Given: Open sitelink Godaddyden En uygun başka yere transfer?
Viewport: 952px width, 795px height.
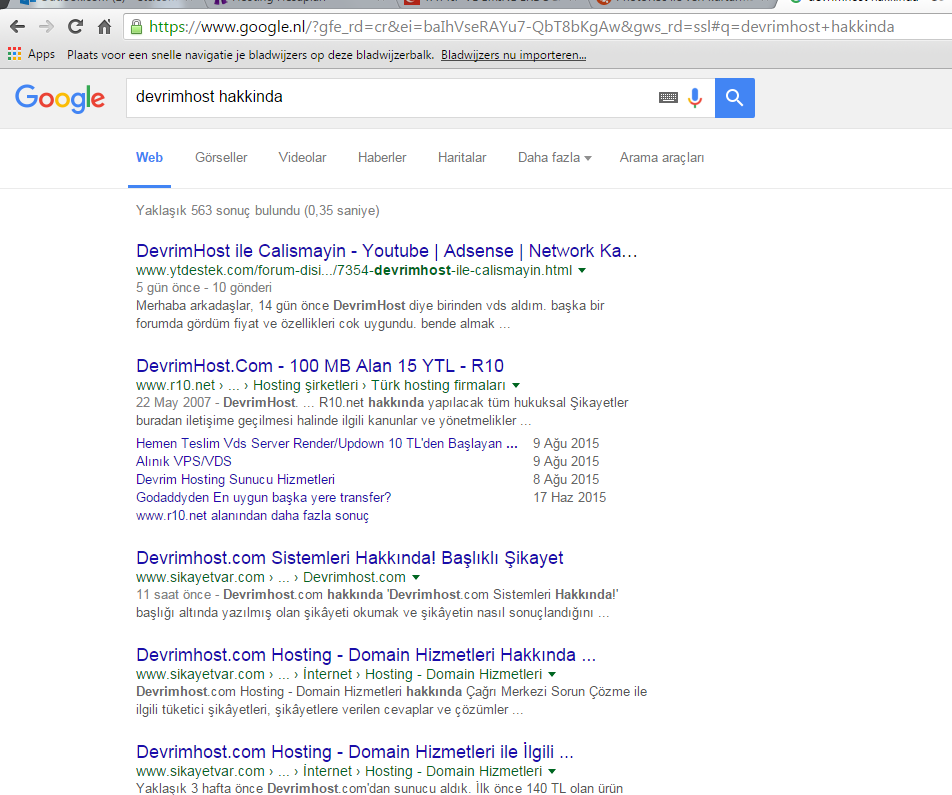Looking at the screenshot, I should [x=264, y=497].
